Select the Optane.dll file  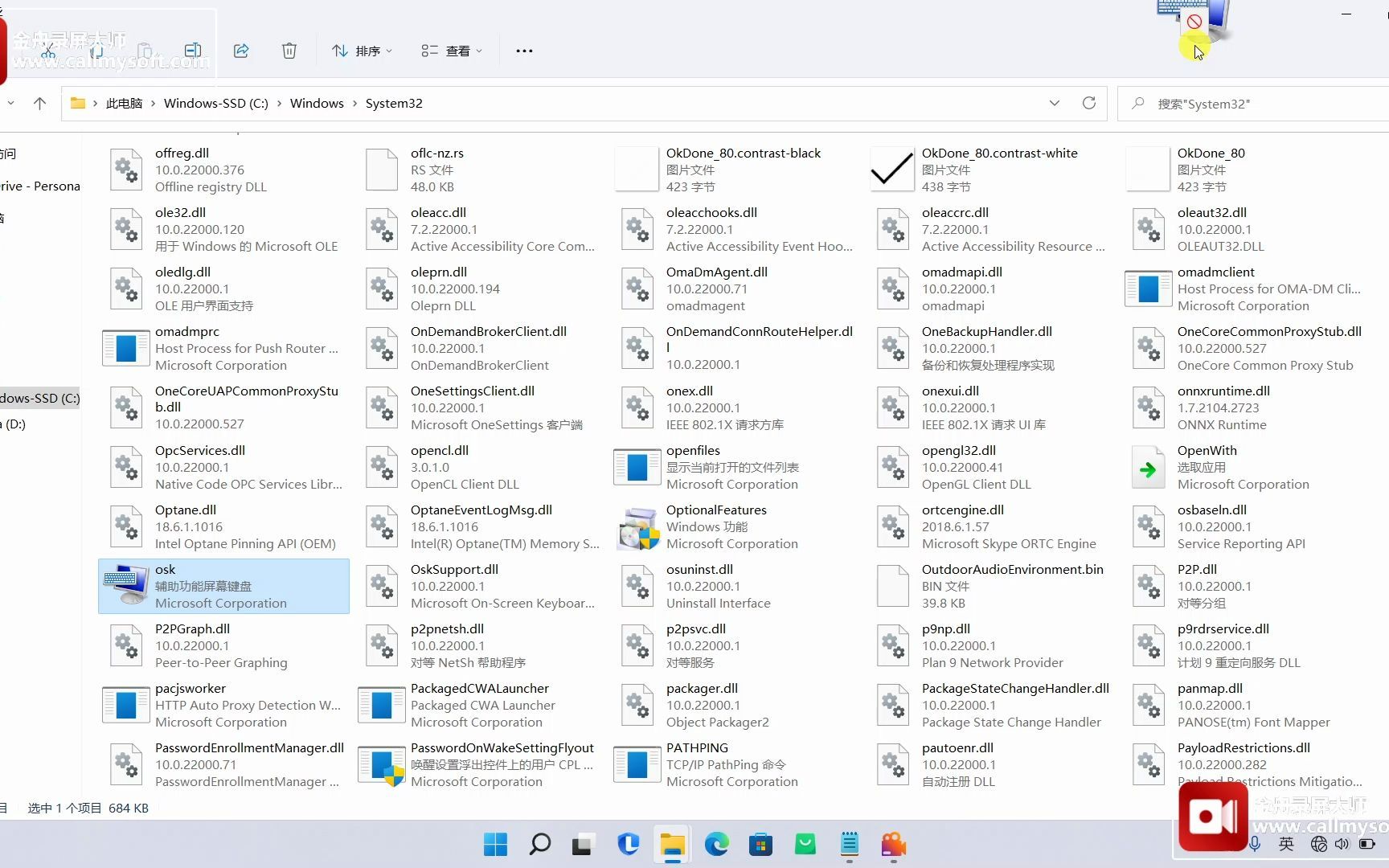[x=223, y=526]
